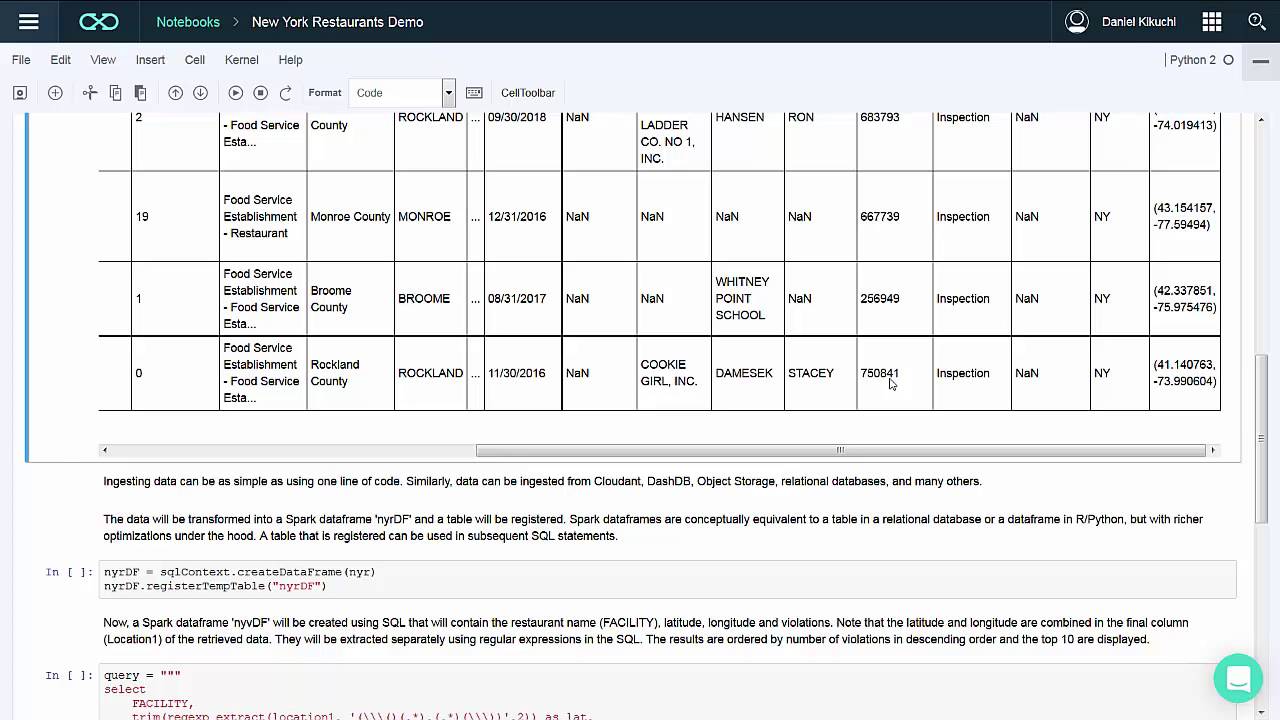
Task: Paste cell from clipboard
Action: [140, 93]
